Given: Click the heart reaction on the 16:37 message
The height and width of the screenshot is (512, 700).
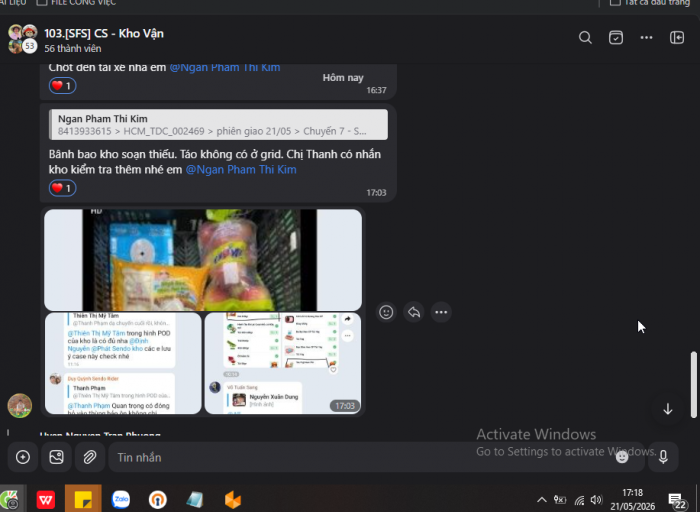Looking at the screenshot, I should point(62,86).
